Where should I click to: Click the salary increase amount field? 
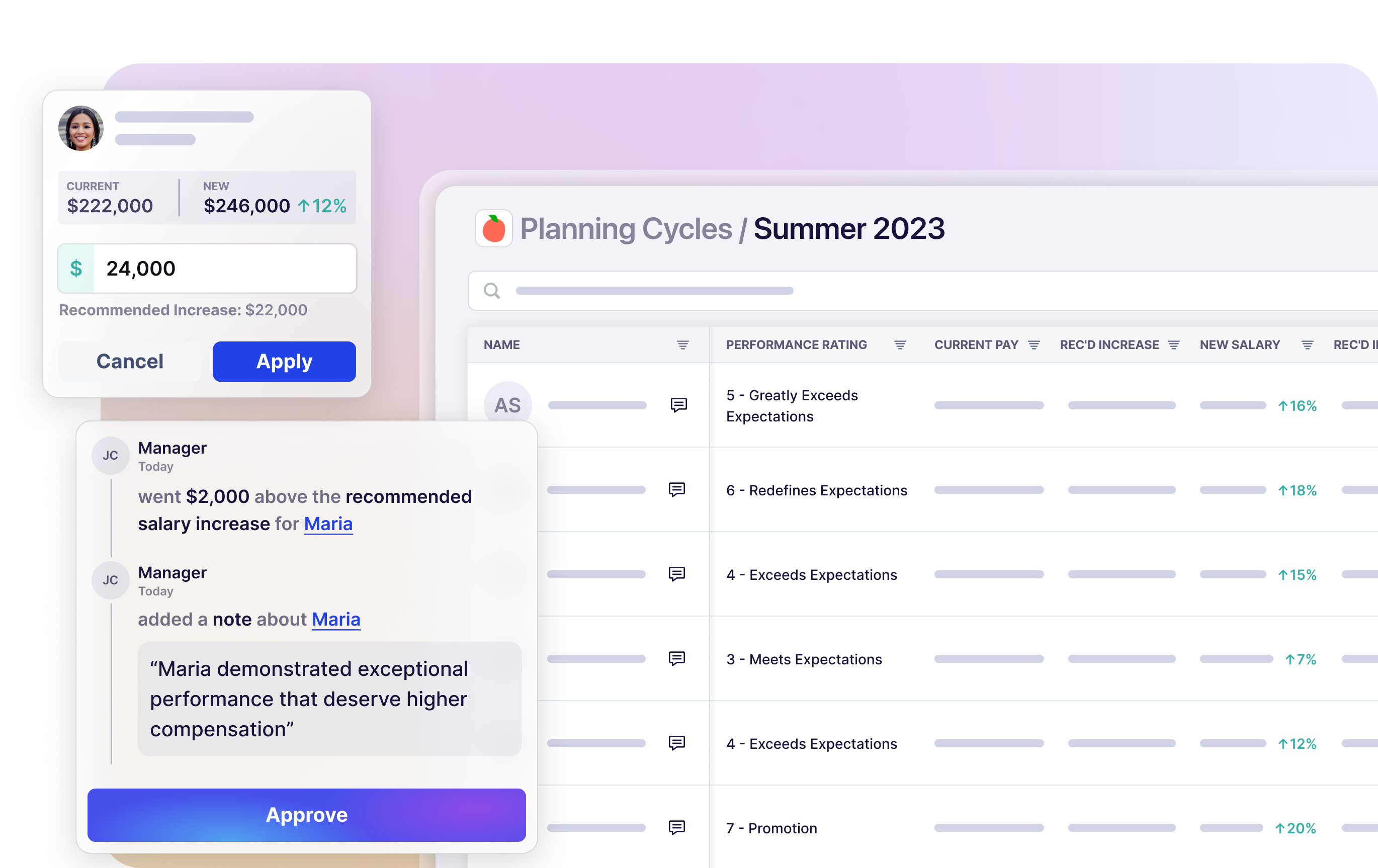click(224, 269)
